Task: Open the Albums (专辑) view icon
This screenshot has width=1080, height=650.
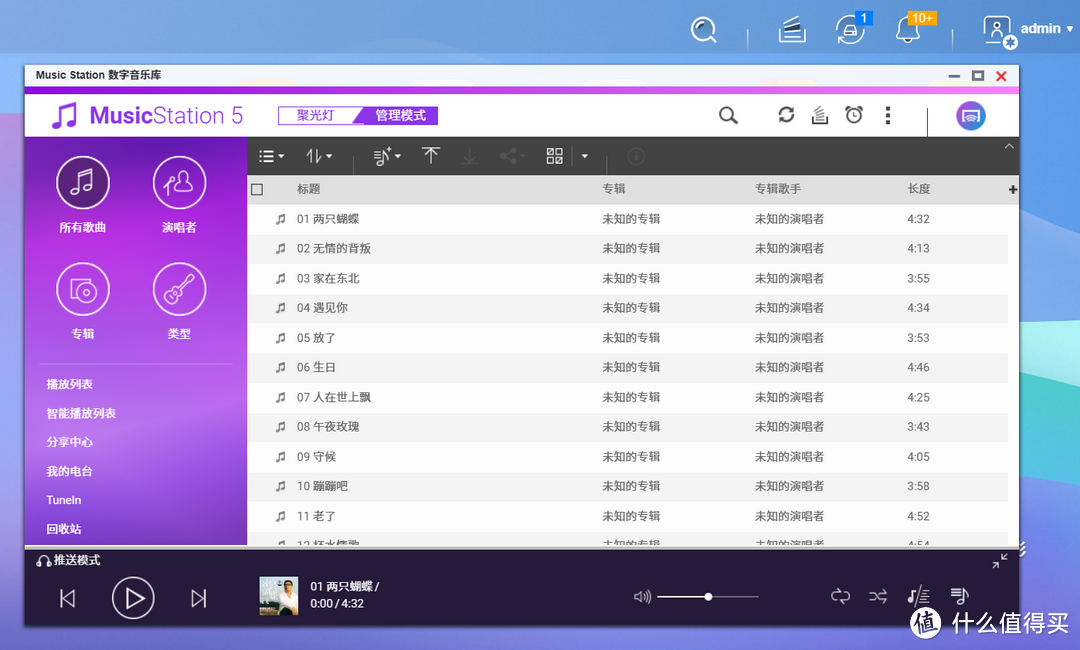Action: point(83,290)
